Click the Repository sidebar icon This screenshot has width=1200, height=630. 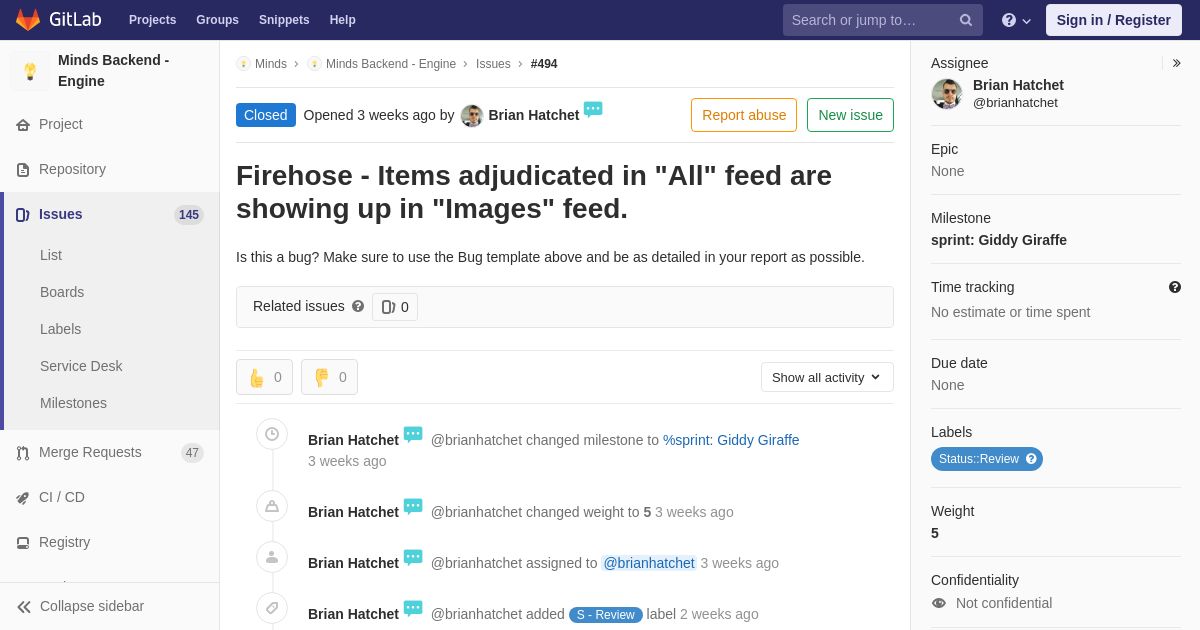[x=23, y=170]
